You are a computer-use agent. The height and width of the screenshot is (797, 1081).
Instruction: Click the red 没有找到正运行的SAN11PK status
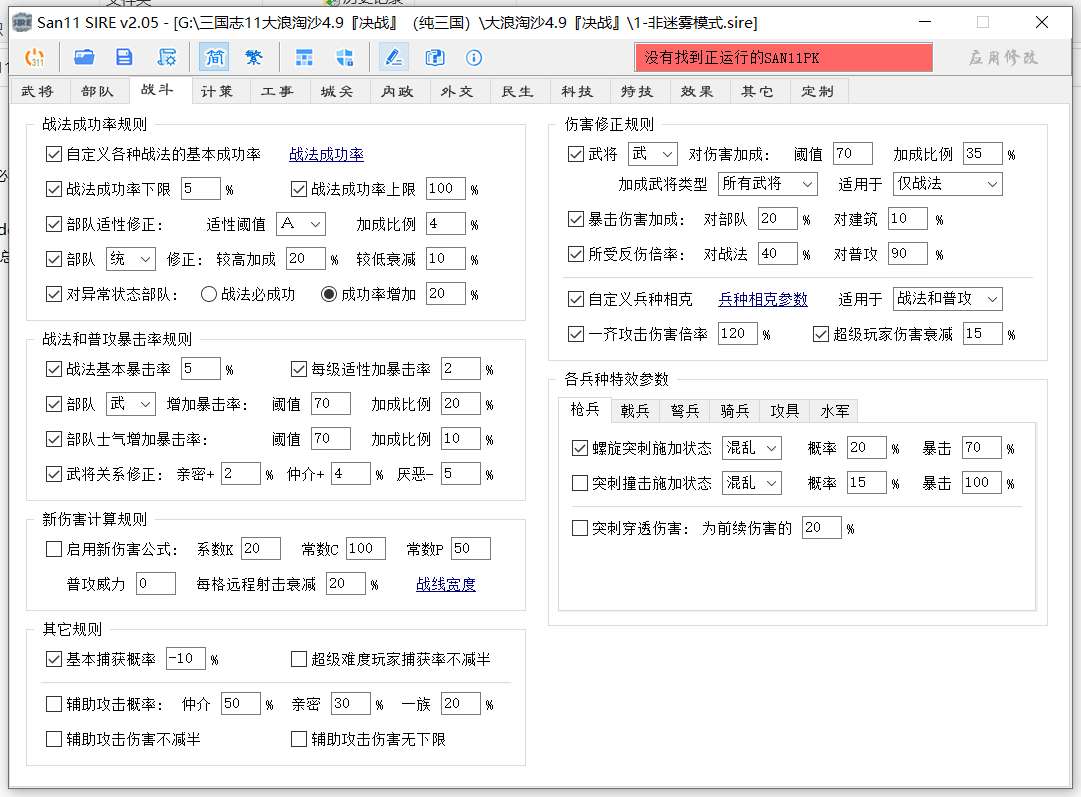[783, 57]
